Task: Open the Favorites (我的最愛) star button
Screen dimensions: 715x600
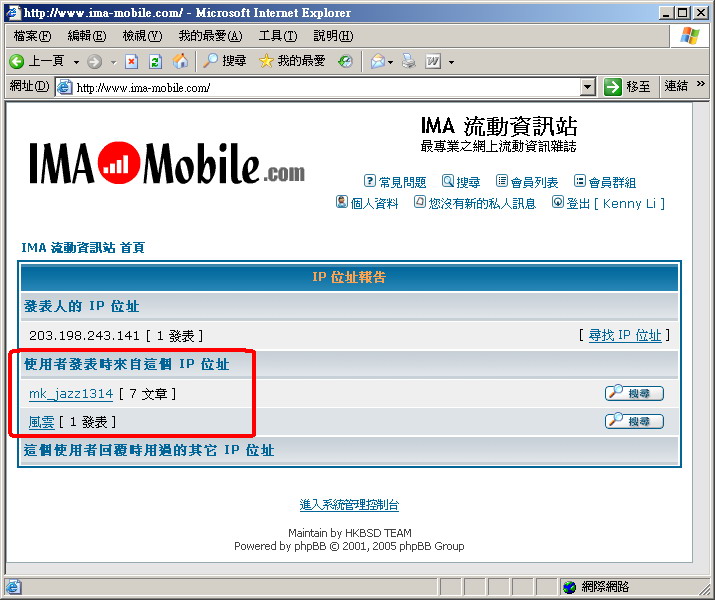Action: [292, 61]
